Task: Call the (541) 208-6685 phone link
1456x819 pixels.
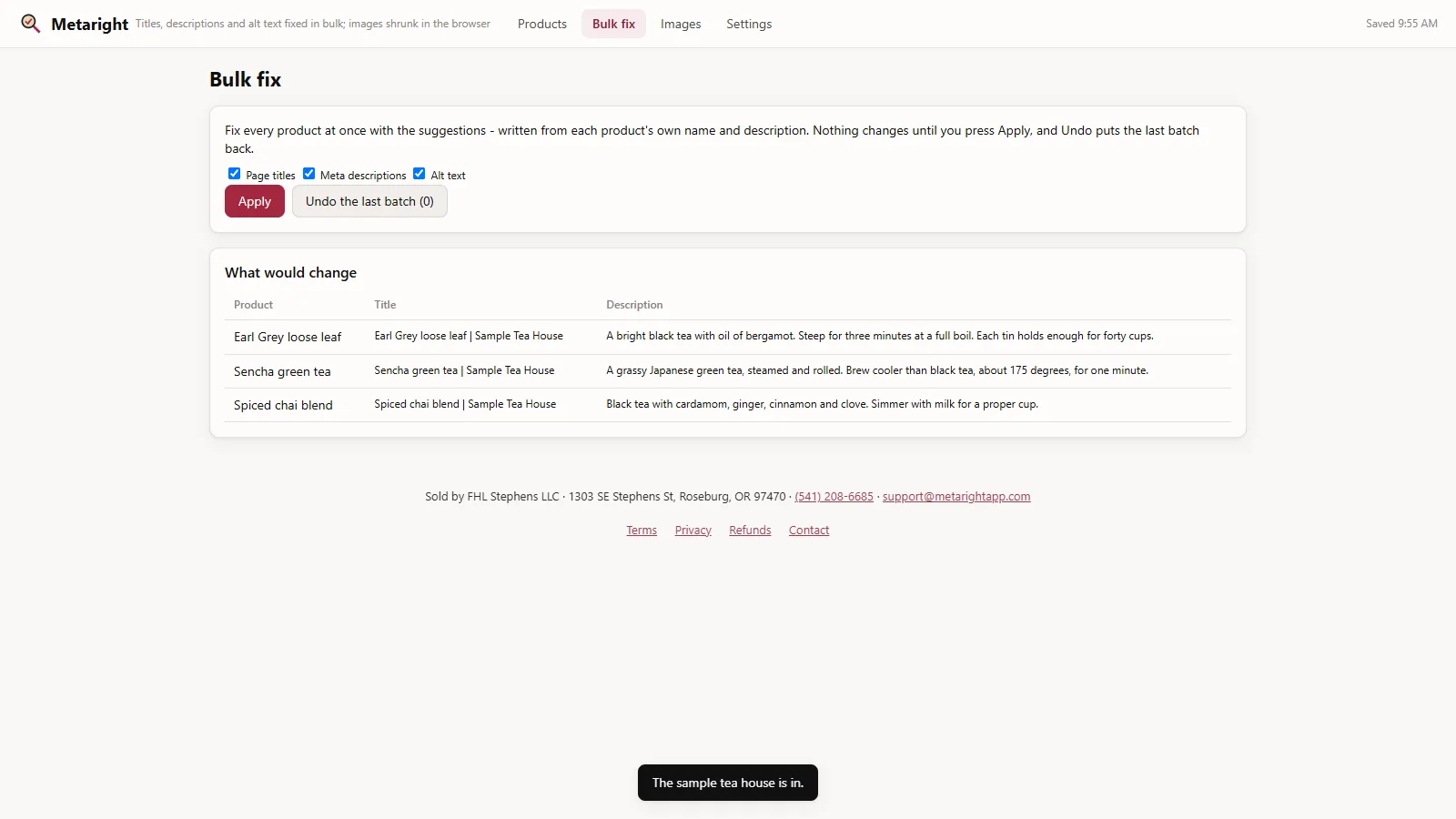Action: coord(834,497)
